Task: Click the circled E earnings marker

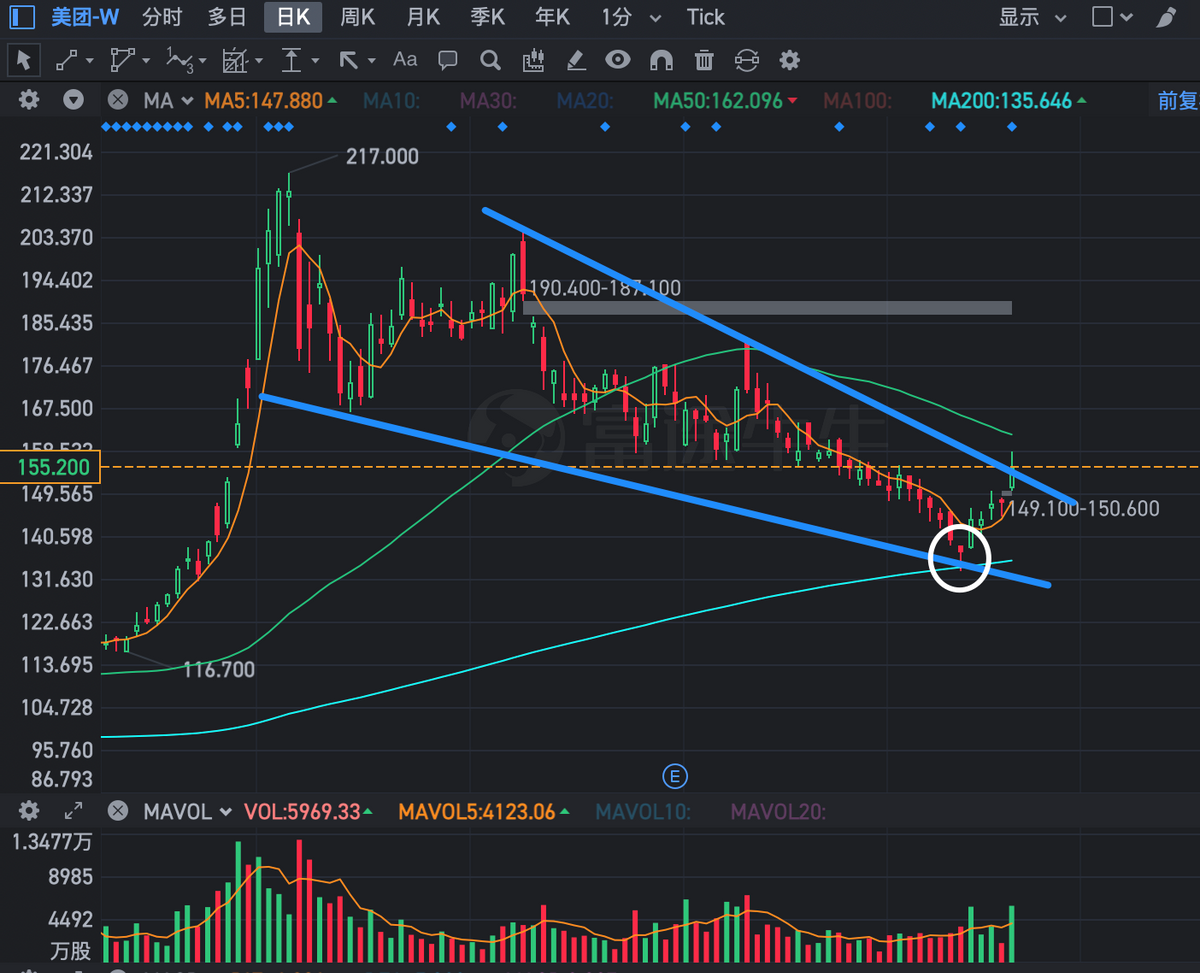Action: point(676,776)
